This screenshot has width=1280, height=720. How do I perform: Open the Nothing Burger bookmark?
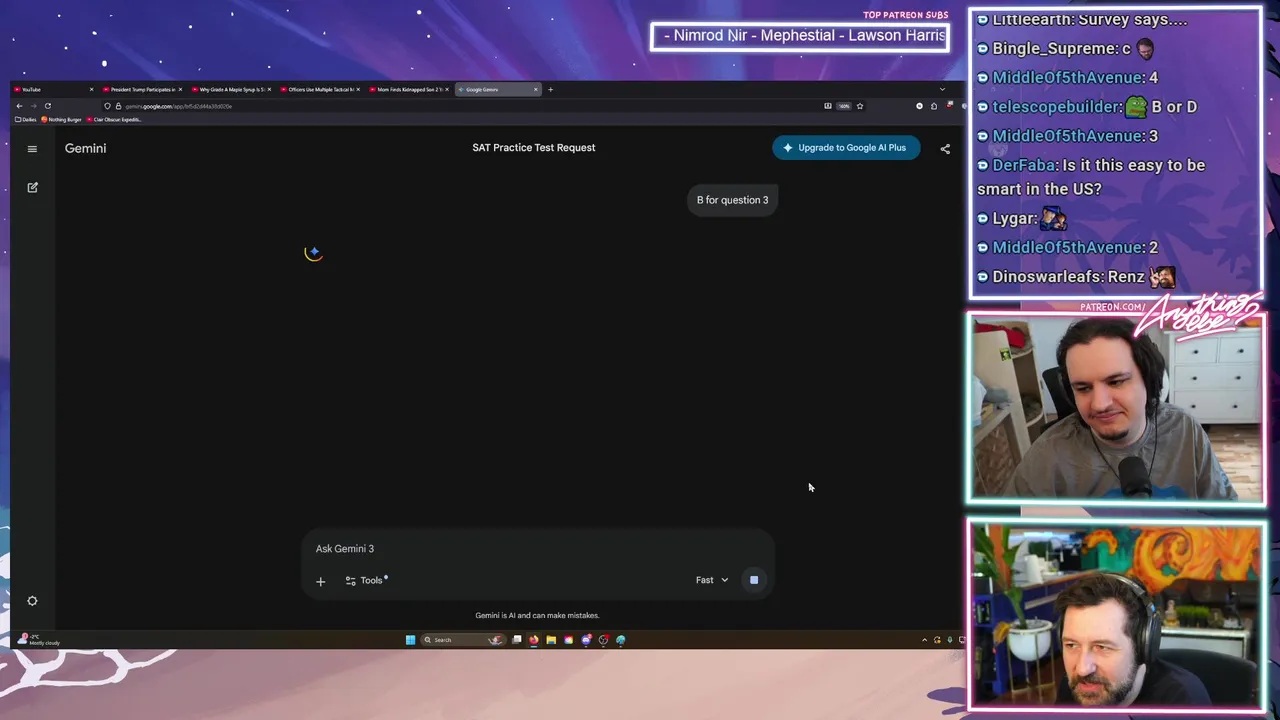[62, 119]
